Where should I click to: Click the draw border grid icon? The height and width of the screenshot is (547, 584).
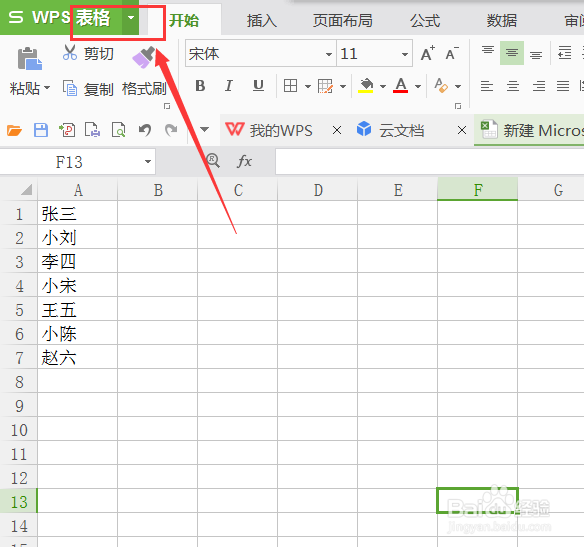(325, 86)
